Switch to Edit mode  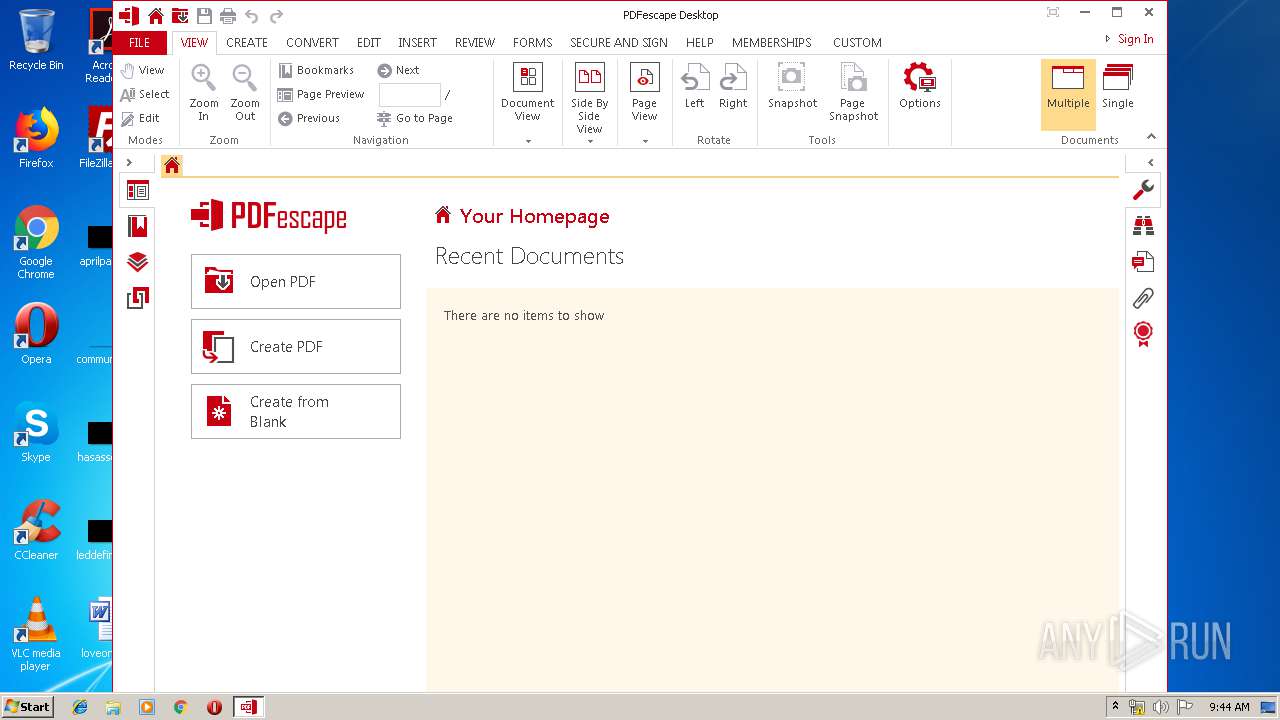[x=140, y=118]
